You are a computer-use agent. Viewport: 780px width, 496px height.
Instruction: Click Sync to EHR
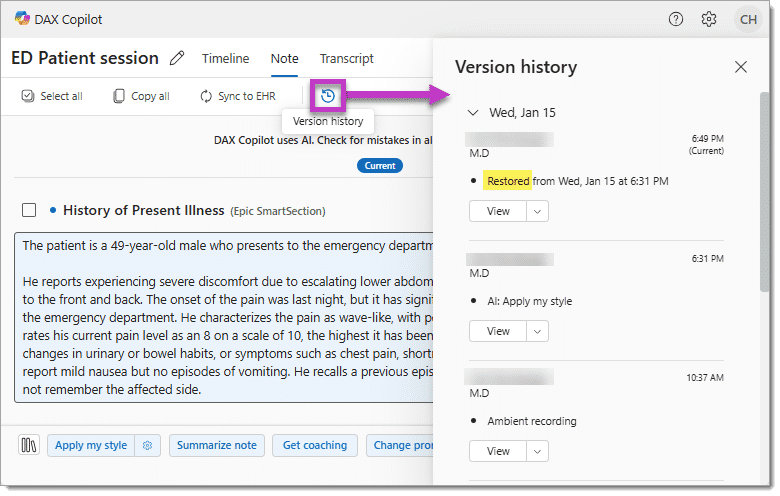[238, 96]
